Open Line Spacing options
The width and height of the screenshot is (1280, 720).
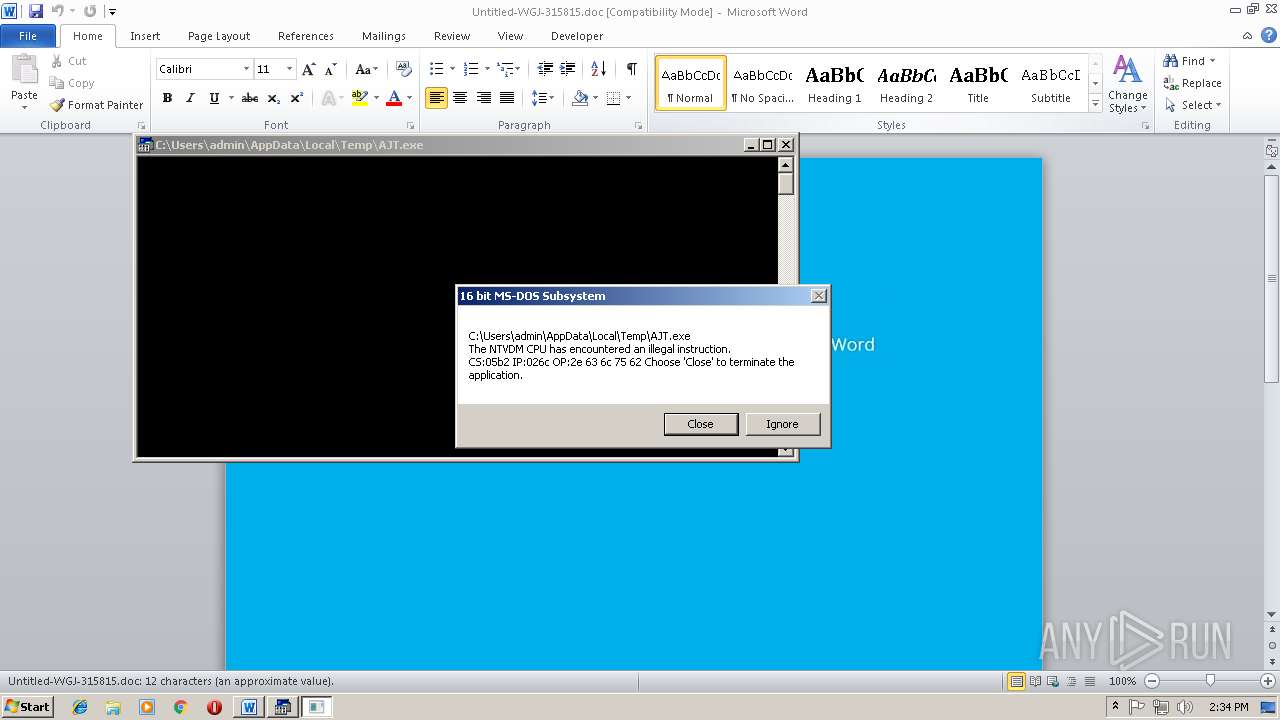pyautogui.click(x=542, y=98)
